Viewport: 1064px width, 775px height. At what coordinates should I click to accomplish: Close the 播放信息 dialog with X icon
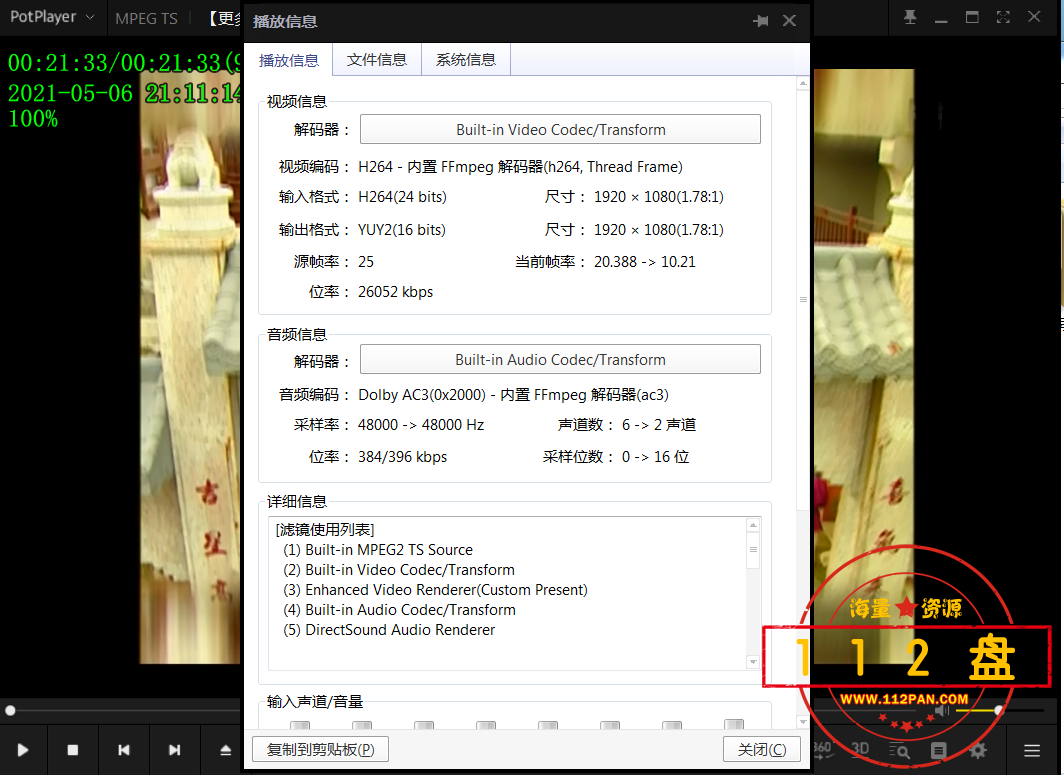click(789, 21)
